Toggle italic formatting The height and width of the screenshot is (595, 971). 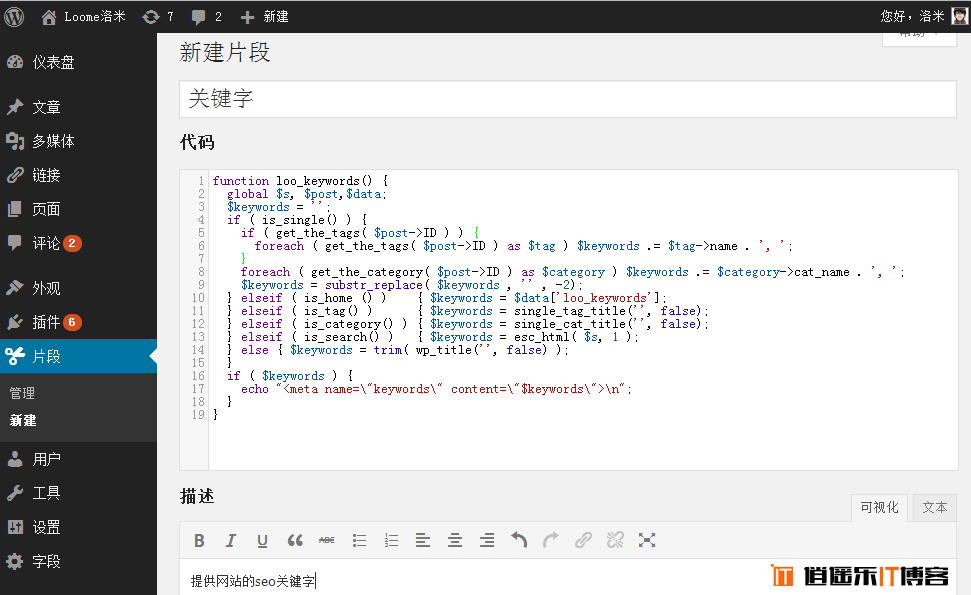[230, 541]
